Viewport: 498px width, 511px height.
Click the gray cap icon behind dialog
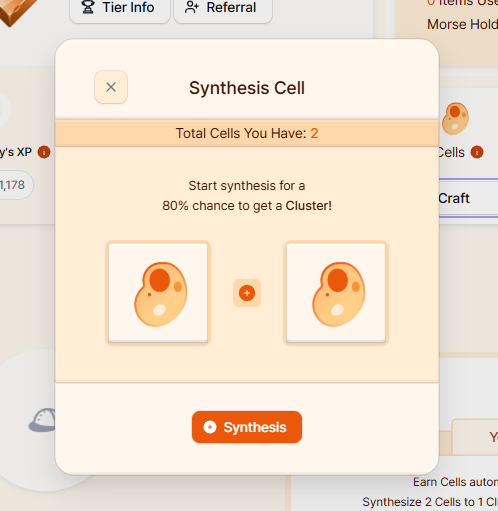pos(42,420)
